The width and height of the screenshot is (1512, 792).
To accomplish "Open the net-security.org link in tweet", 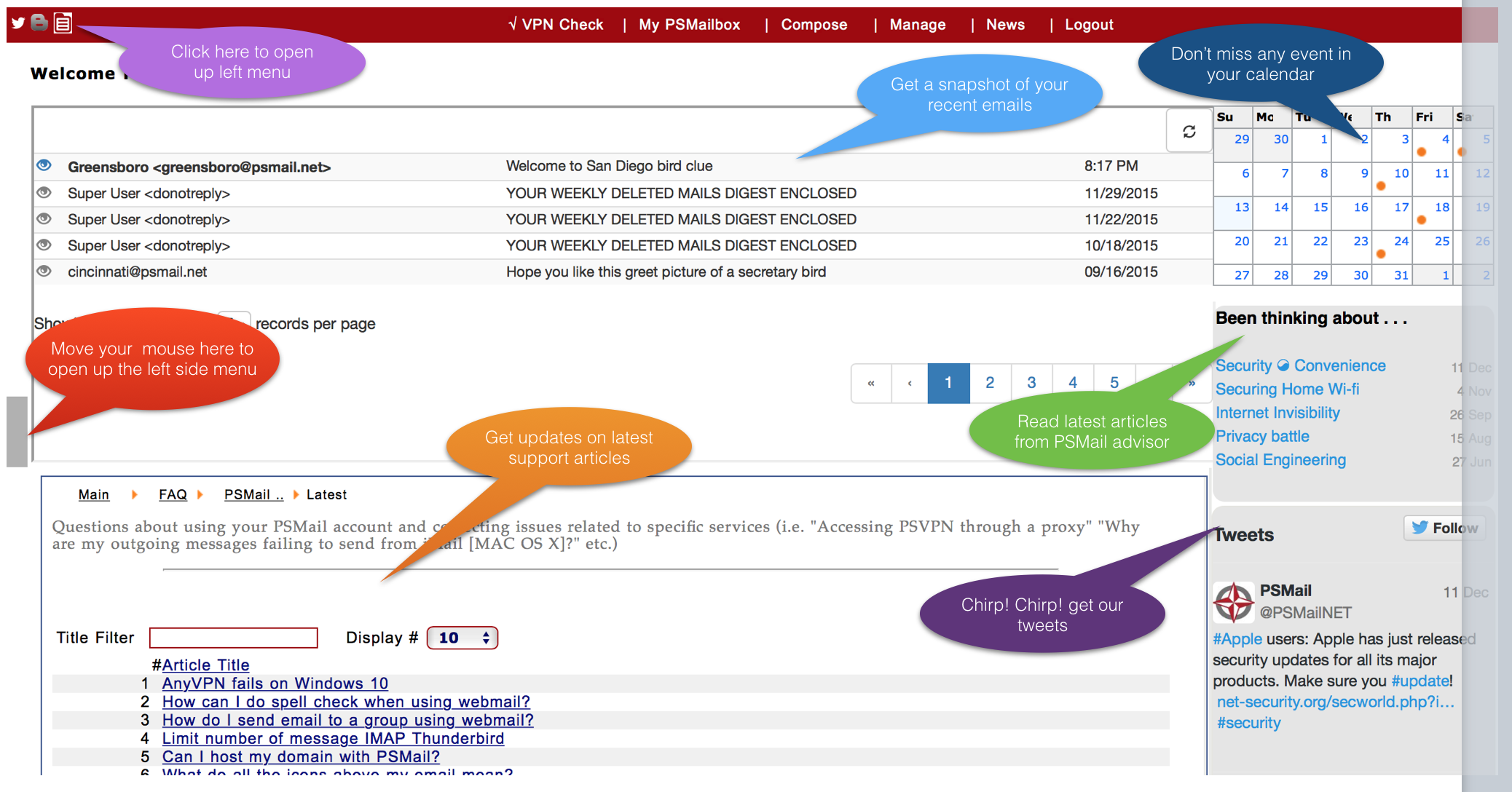I will (x=1336, y=702).
